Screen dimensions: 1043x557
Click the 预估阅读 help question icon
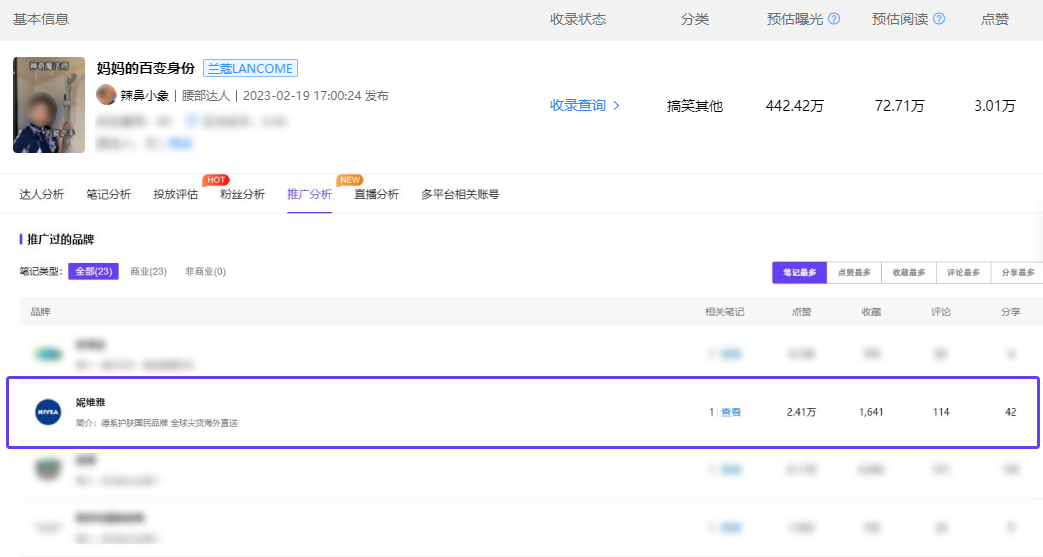(939, 19)
